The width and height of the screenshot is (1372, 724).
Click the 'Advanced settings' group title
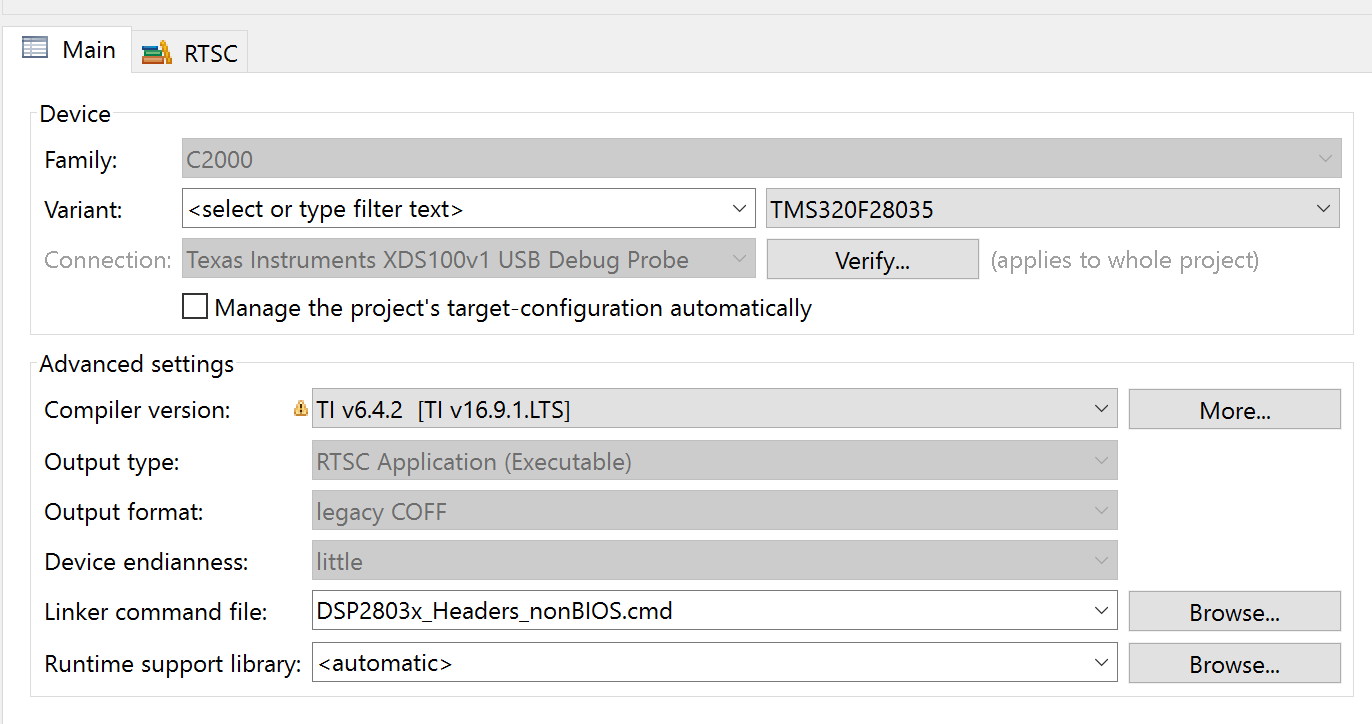point(136,364)
